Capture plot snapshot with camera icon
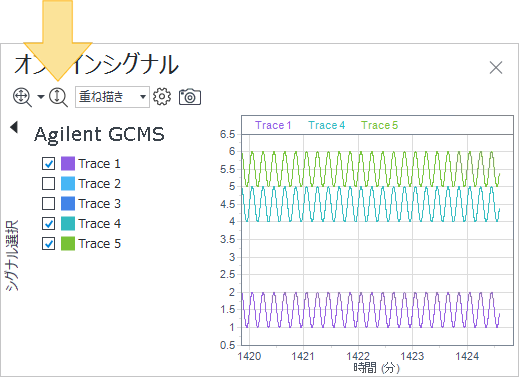The height and width of the screenshot is (377, 519). (190, 97)
